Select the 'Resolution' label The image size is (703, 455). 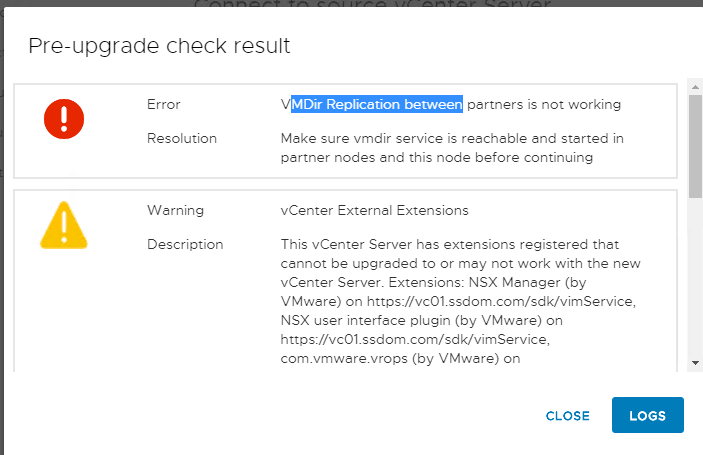point(182,139)
